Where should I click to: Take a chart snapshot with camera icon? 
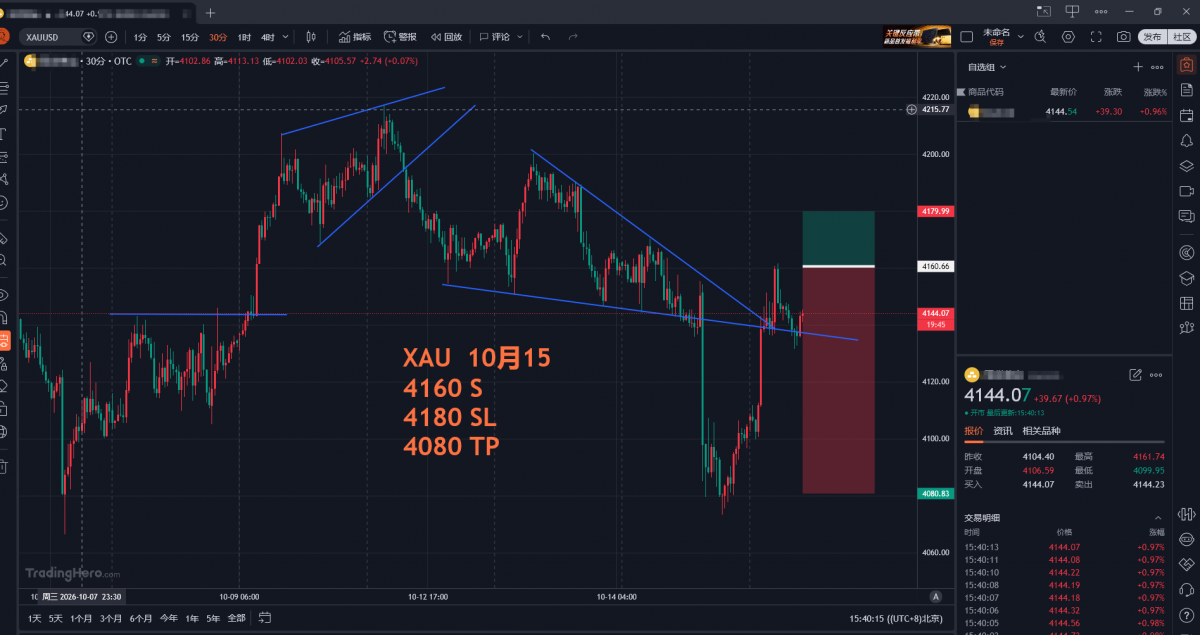(x=1123, y=37)
